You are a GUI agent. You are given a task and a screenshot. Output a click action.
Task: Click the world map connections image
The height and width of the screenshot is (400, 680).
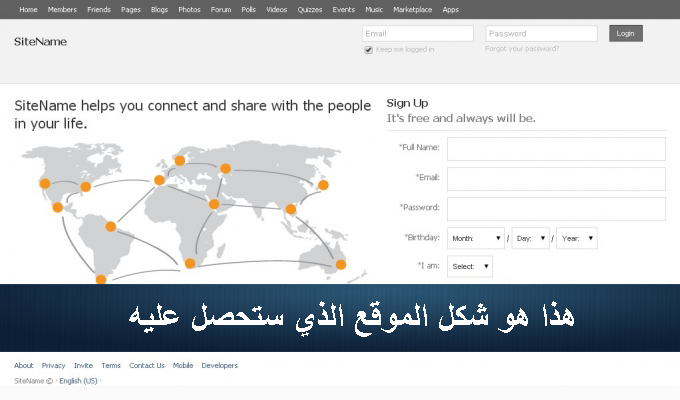[190, 210]
